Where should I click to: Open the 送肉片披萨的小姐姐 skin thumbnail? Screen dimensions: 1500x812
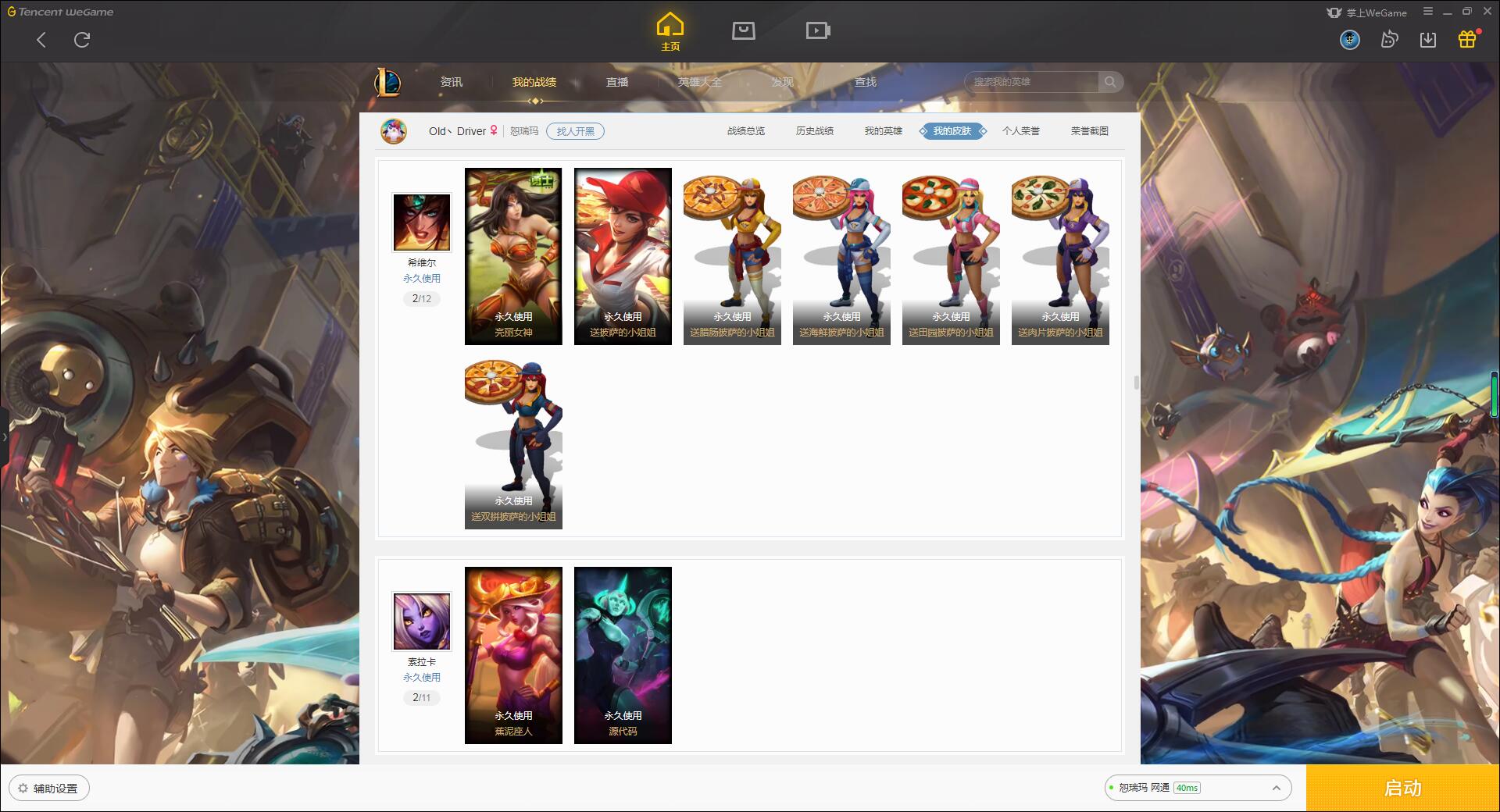[x=1060, y=256]
